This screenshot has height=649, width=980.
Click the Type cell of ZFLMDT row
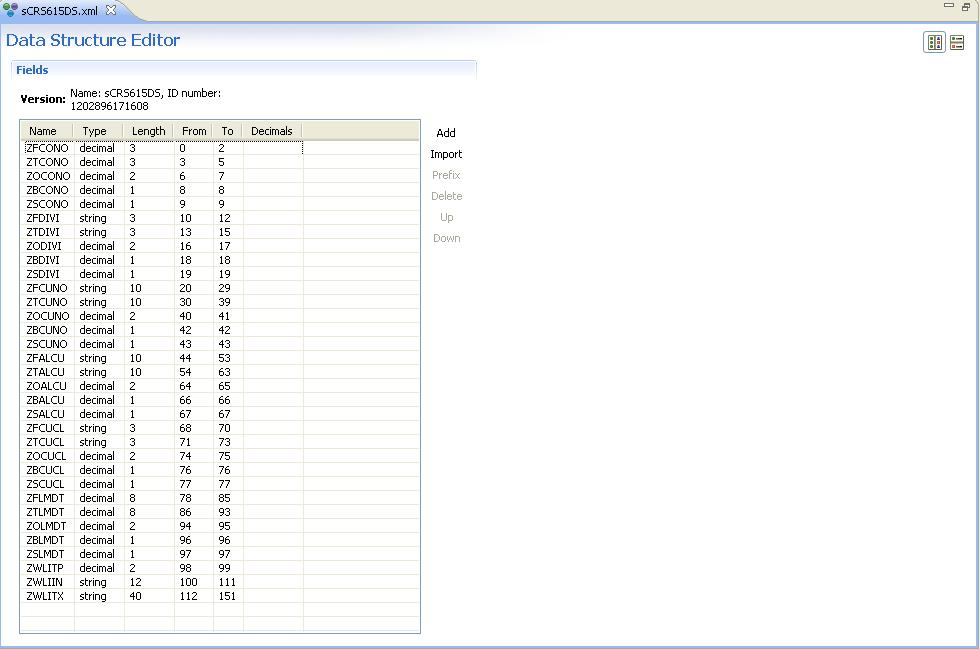click(99, 498)
